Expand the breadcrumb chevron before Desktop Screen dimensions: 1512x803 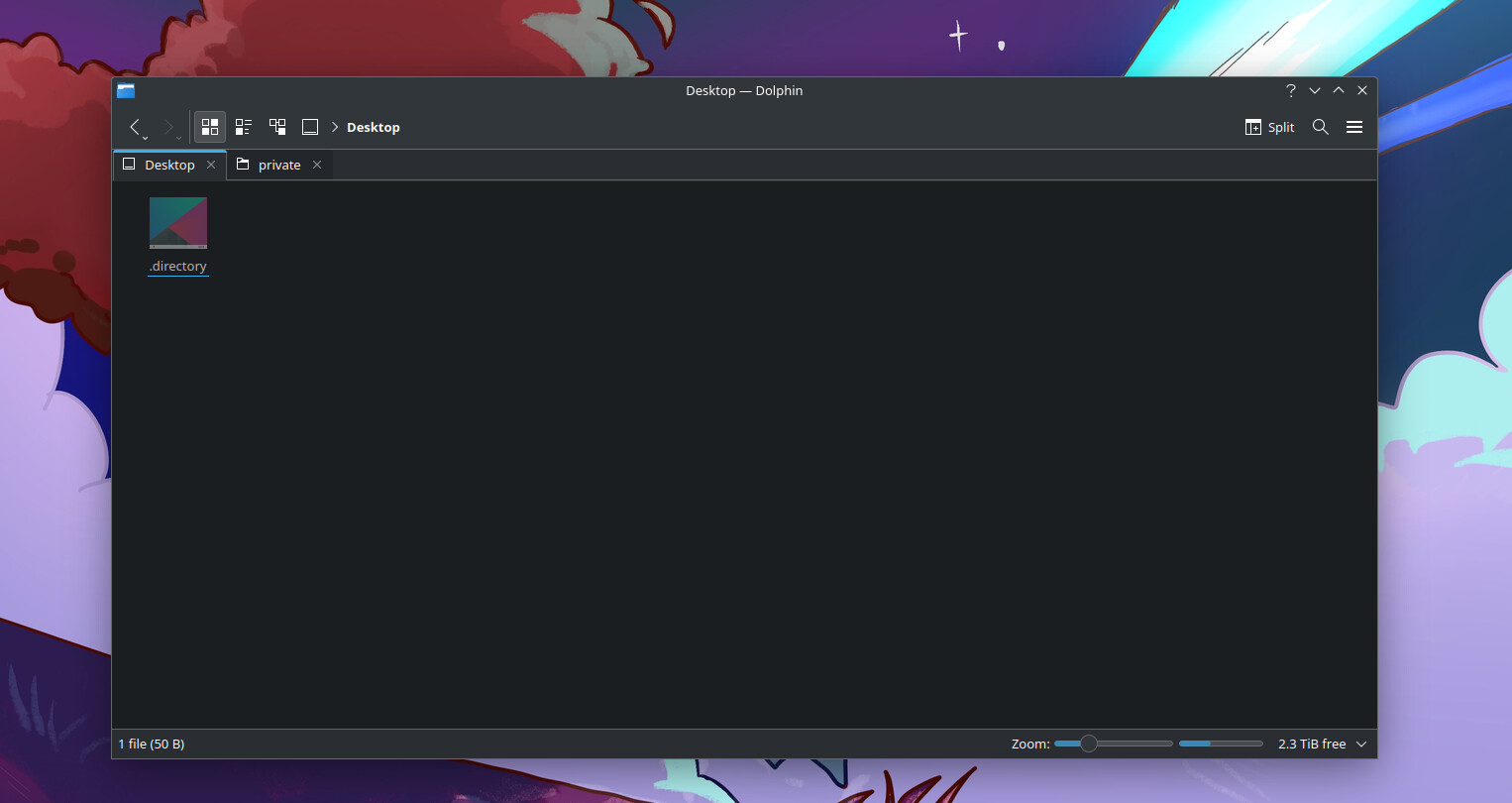tap(335, 127)
